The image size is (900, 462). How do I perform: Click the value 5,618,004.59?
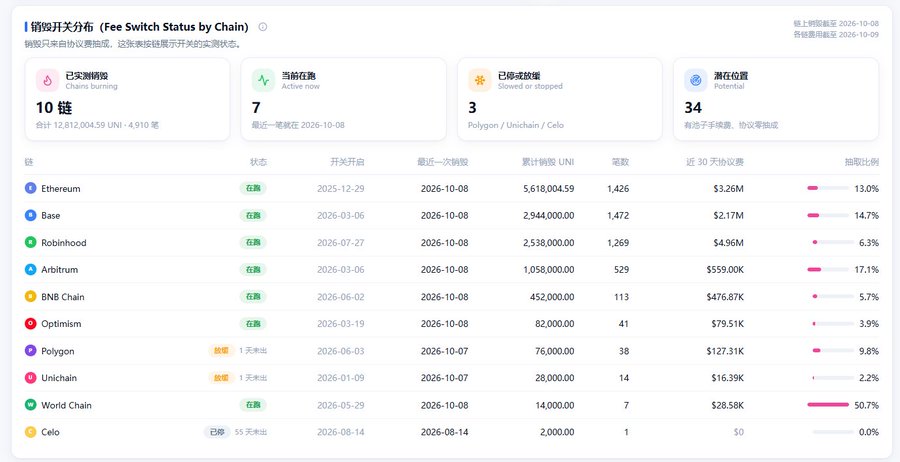[549, 188]
